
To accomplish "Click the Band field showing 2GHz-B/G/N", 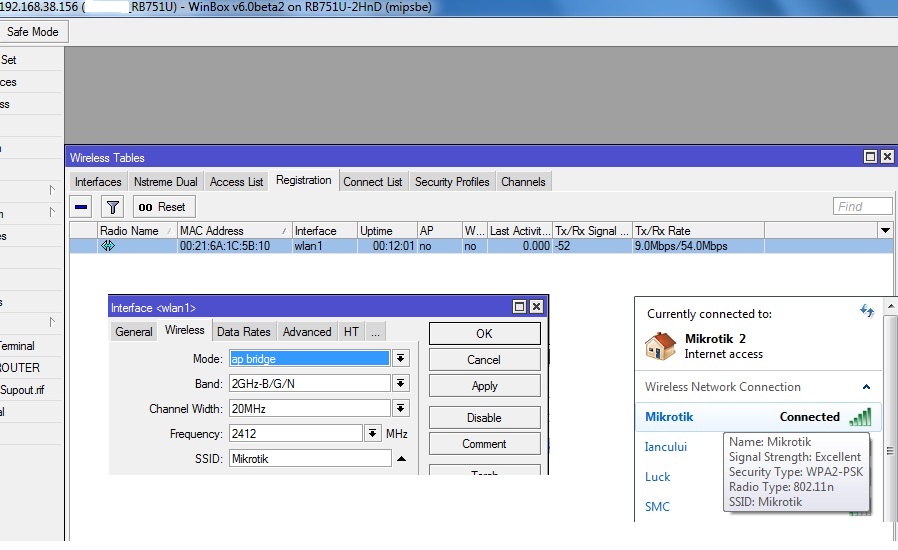I will click(x=310, y=383).
